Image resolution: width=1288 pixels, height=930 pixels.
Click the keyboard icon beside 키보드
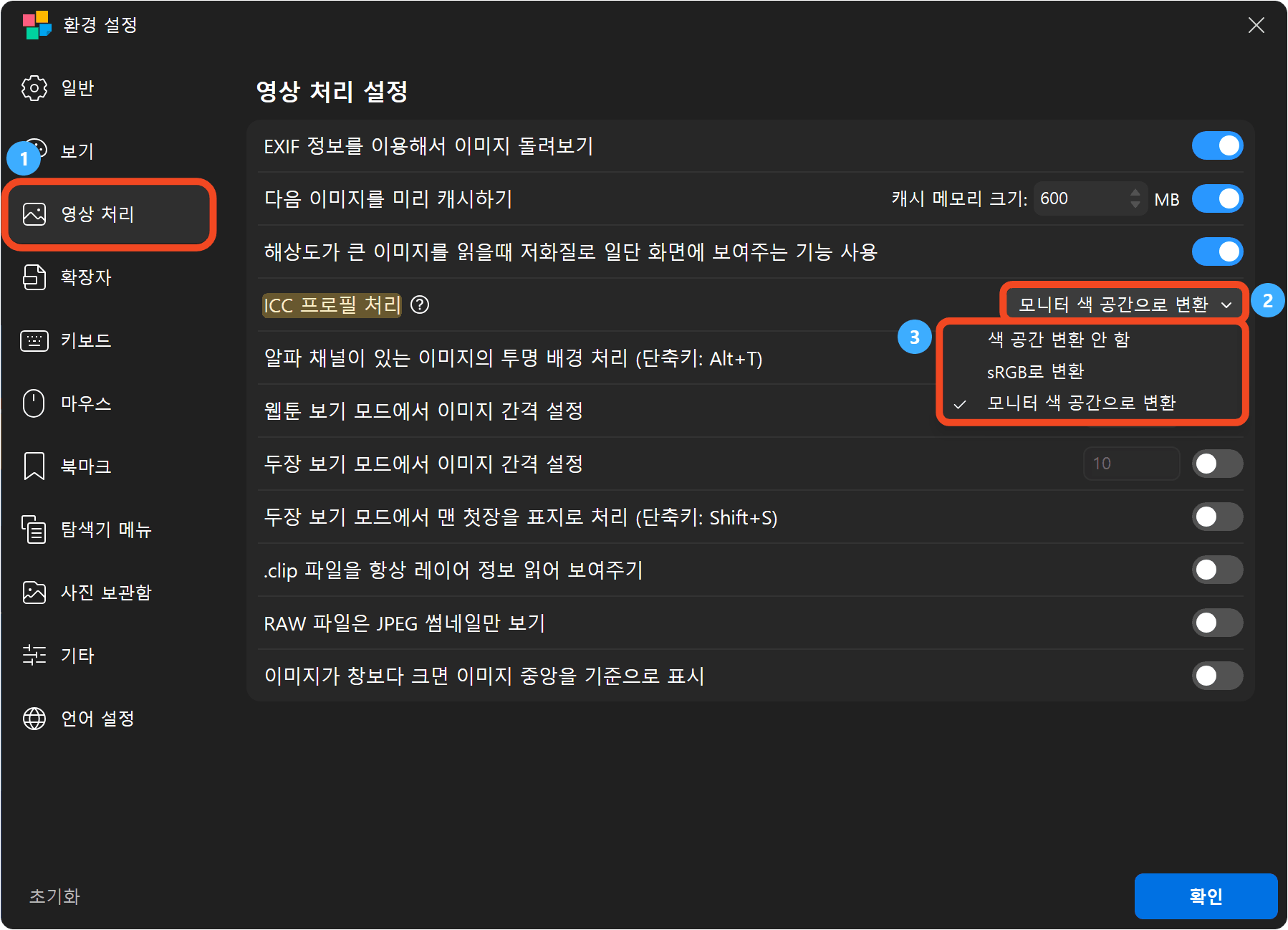pos(34,340)
